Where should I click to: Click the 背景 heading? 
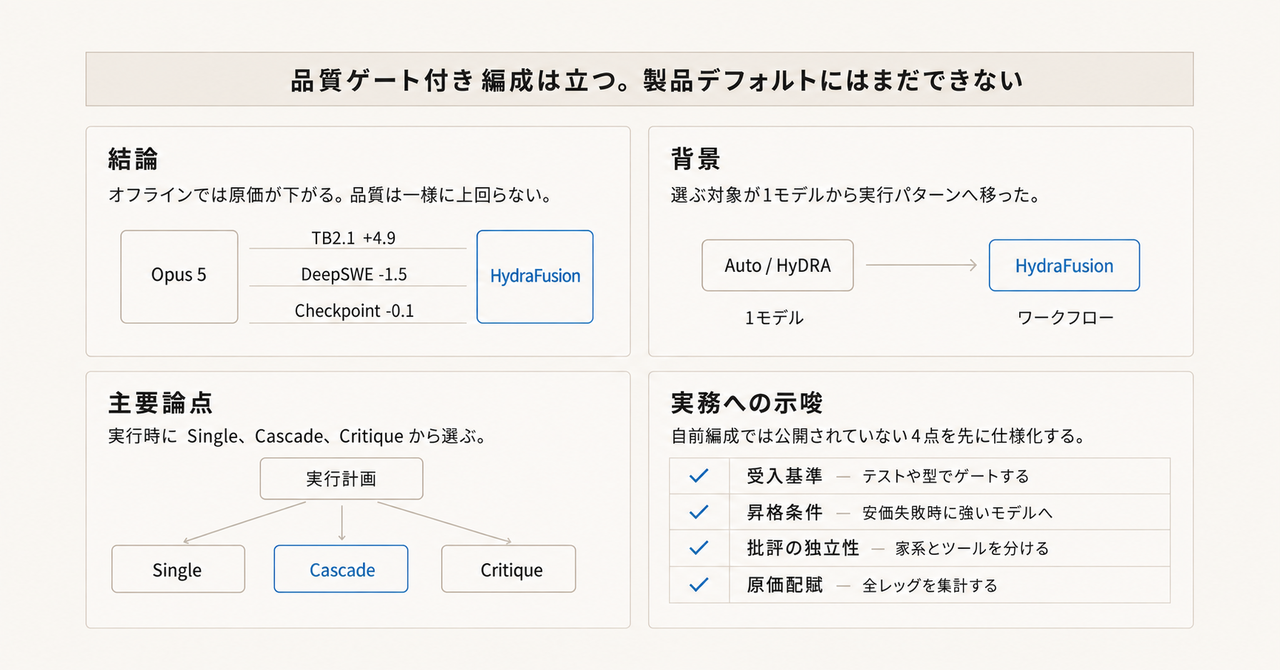696,159
